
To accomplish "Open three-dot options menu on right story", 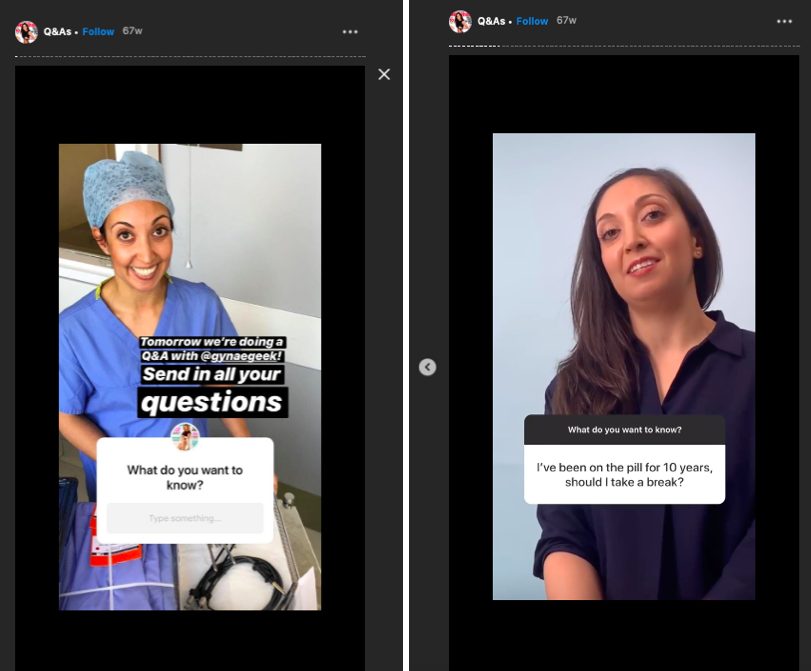I will click(784, 21).
